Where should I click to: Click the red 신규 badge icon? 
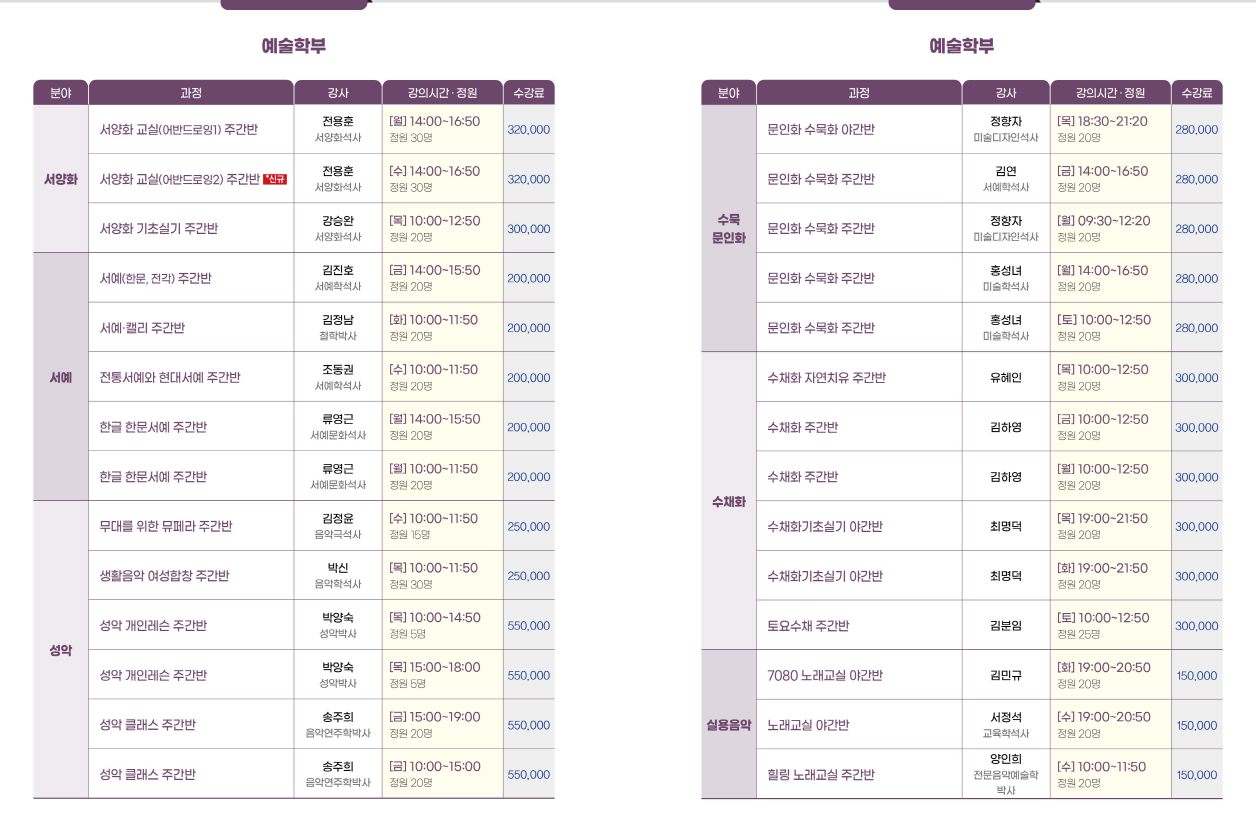coord(275,179)
